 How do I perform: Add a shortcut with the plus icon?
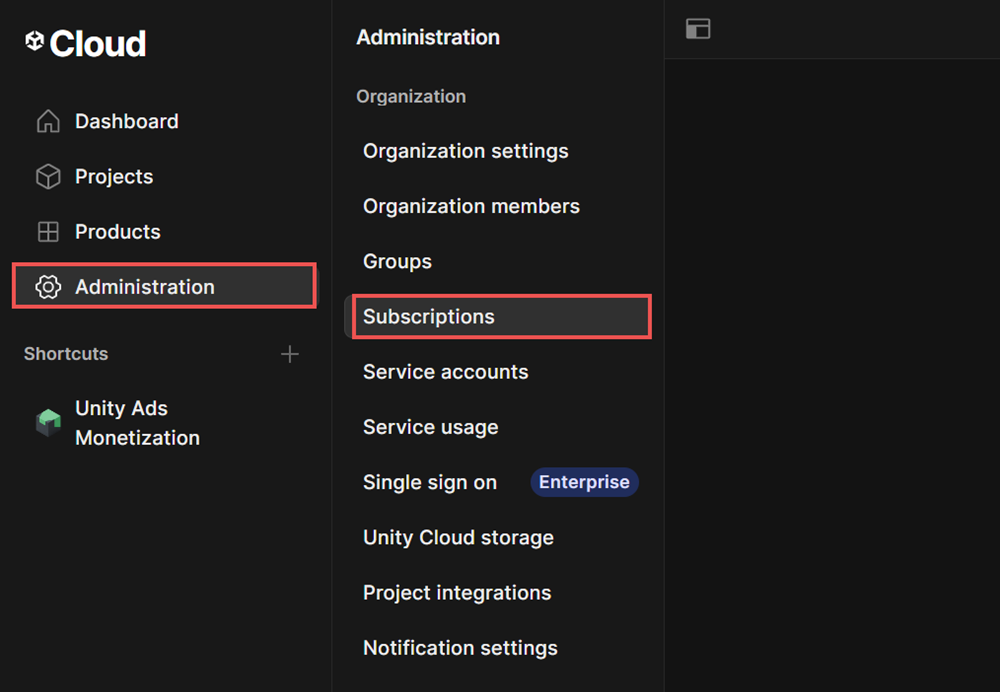point(290,354)
